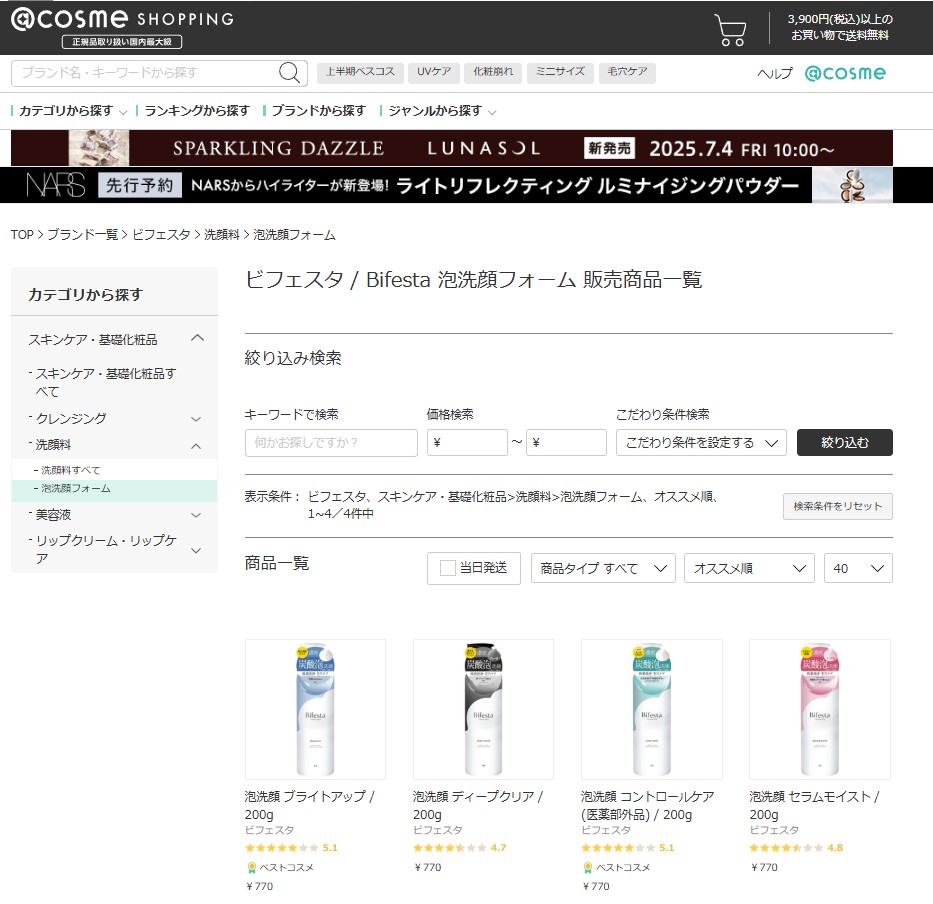Click the ベストコスメ badge under ブライトアップ

280,867
